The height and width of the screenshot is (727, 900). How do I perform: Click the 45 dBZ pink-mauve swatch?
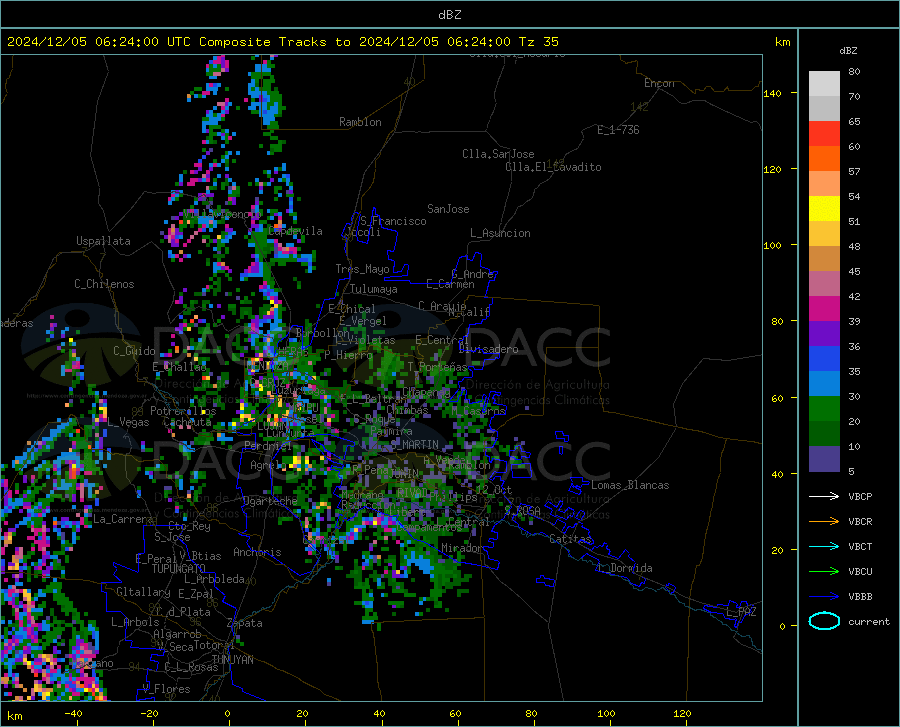tap(824, 284)
